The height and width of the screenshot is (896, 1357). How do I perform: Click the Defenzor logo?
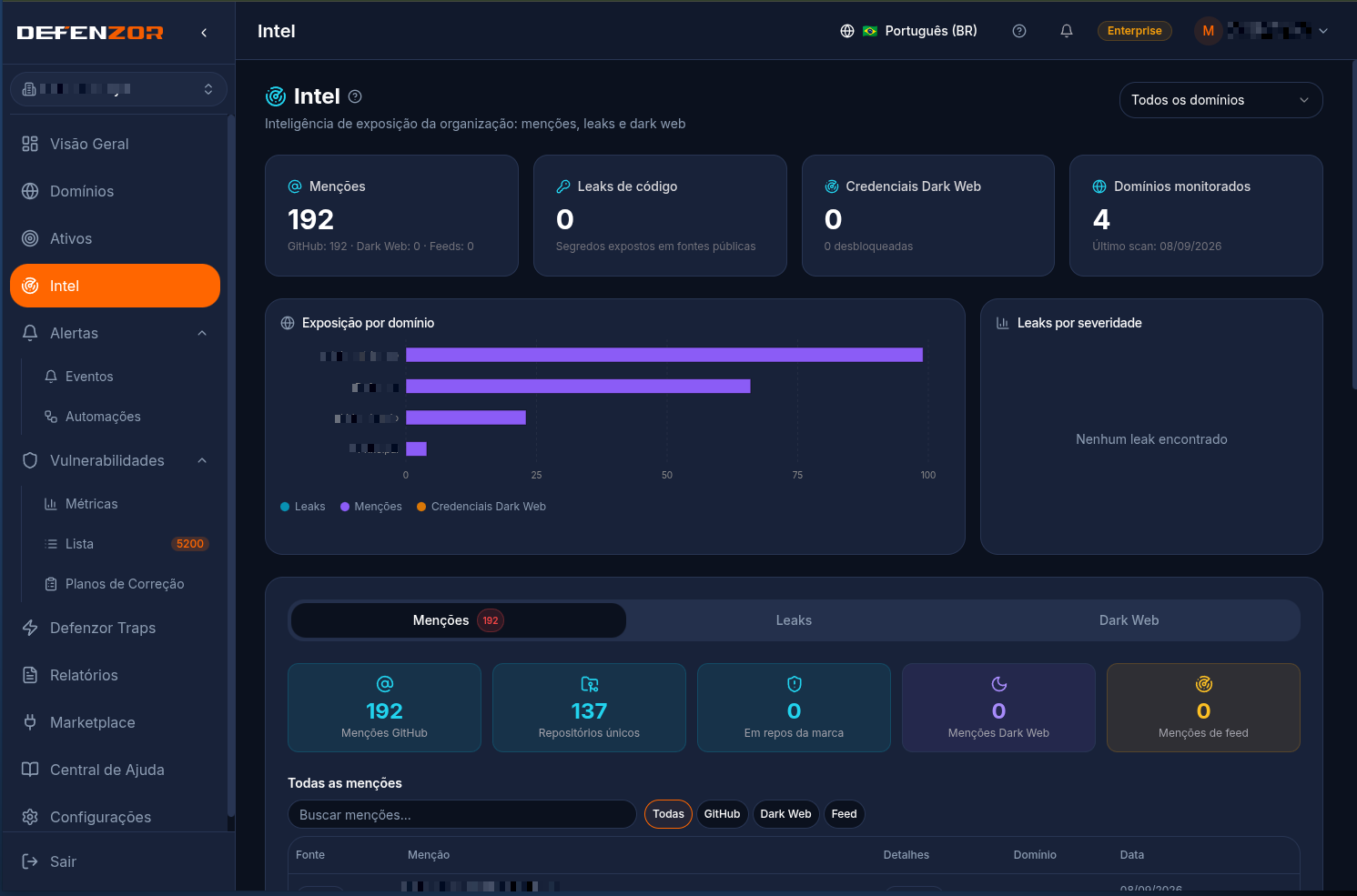(90, 33)
